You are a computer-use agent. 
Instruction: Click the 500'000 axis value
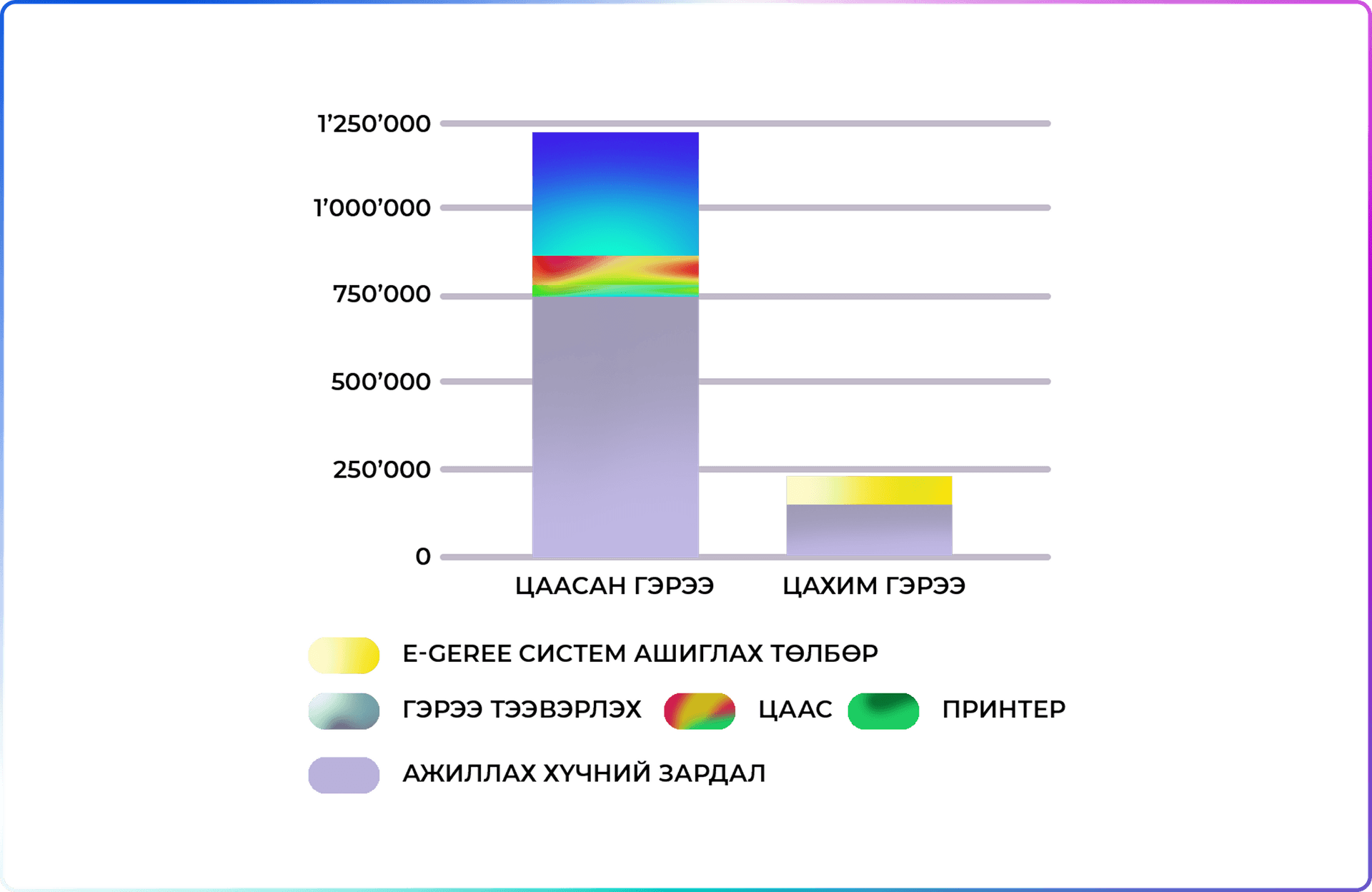380,382
